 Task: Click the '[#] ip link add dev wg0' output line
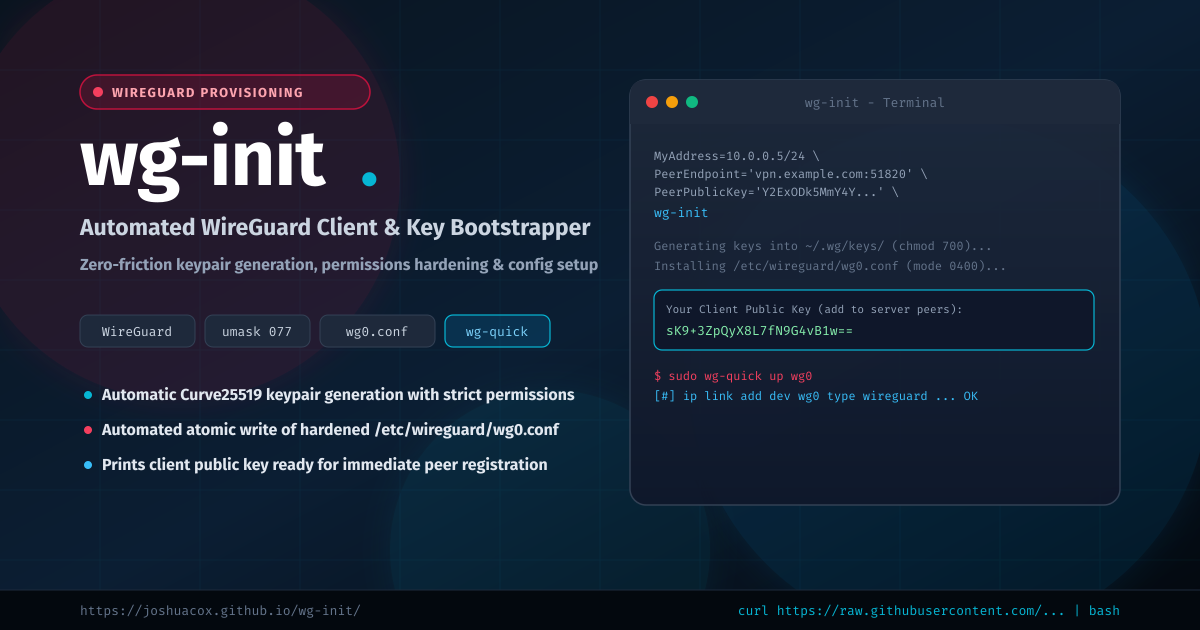(x=816, y=396)
